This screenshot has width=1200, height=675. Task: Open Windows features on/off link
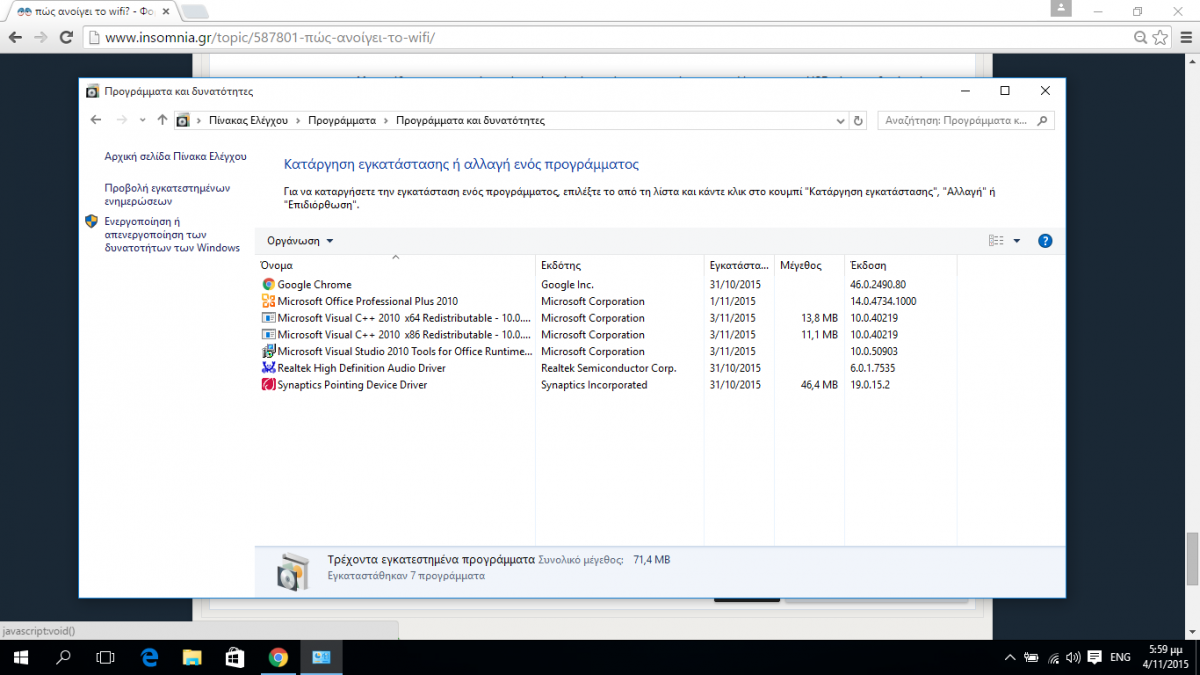tap(172, 235)
